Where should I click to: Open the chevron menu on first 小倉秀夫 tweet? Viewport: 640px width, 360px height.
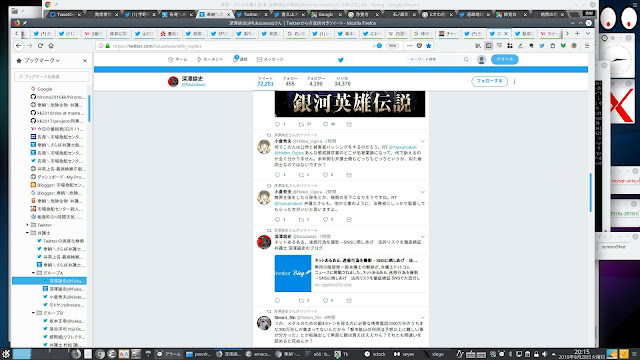[x=422, y=141]
